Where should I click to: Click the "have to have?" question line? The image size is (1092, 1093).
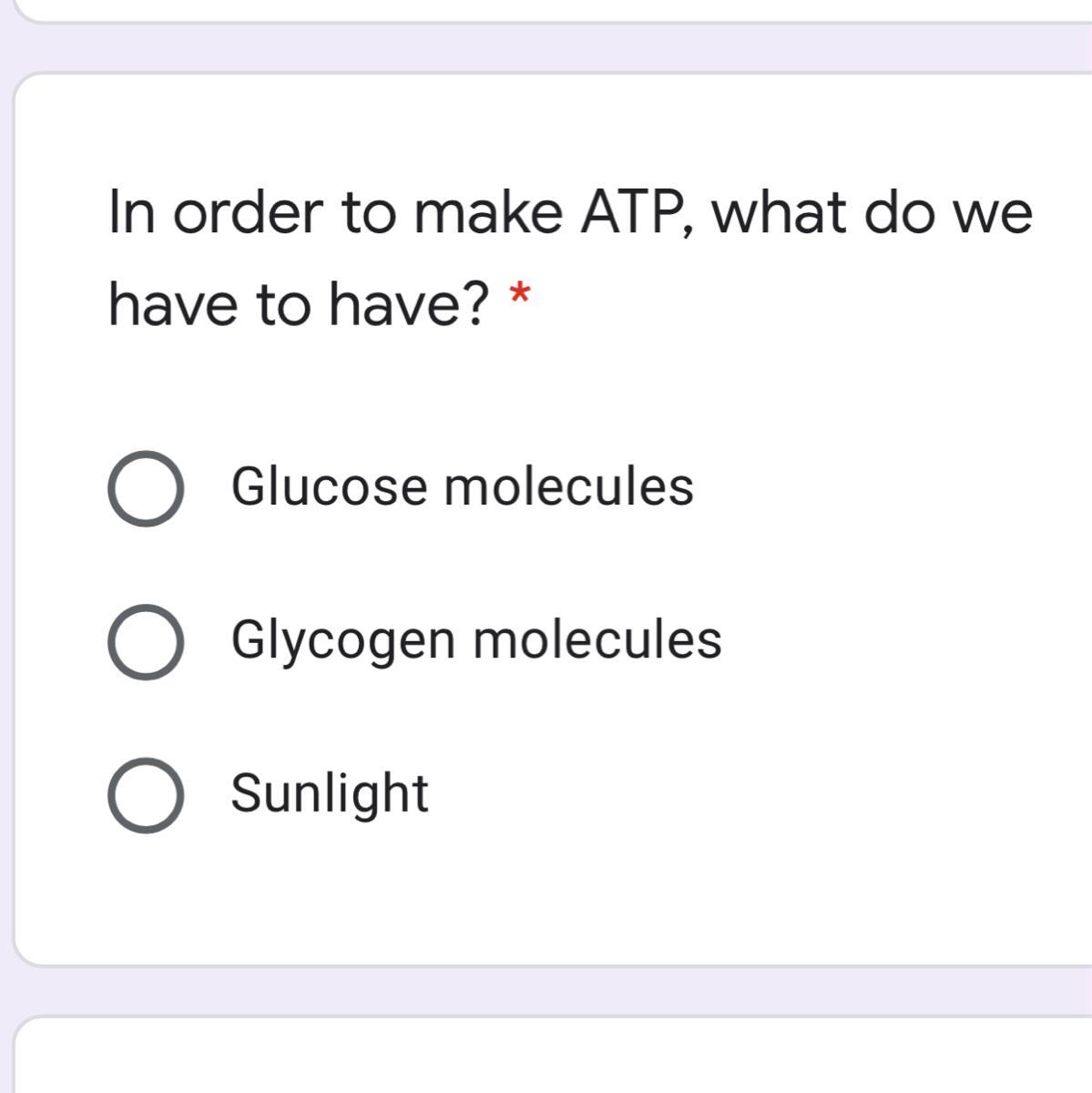(x=299, y=303)
